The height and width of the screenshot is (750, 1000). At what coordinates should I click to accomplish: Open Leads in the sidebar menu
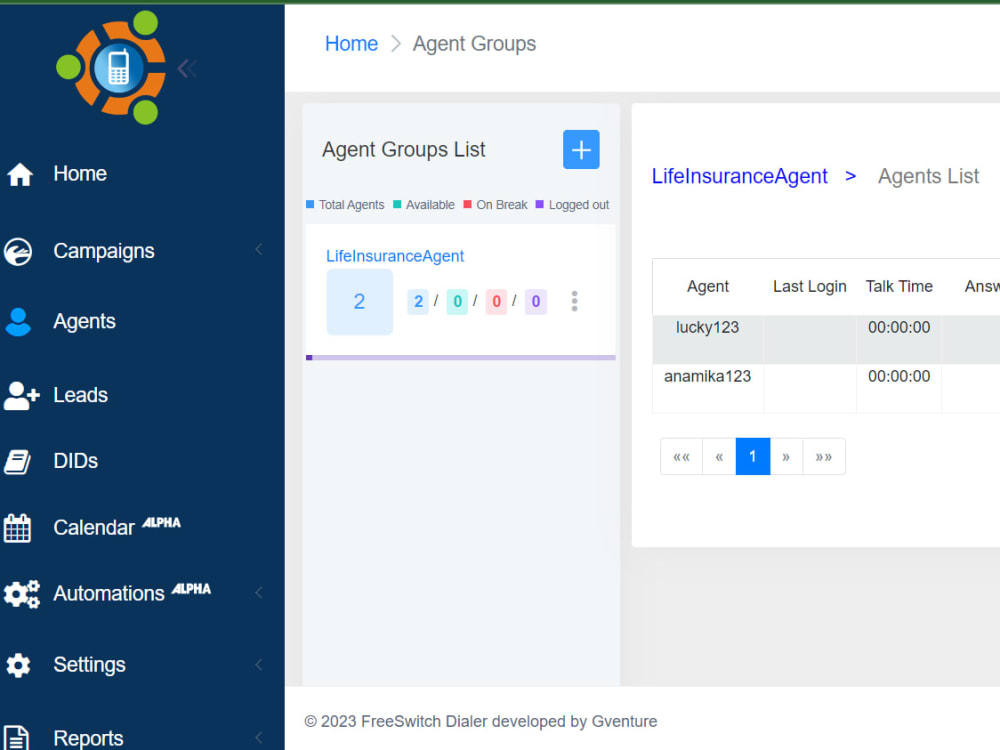[x=81, y=395]
